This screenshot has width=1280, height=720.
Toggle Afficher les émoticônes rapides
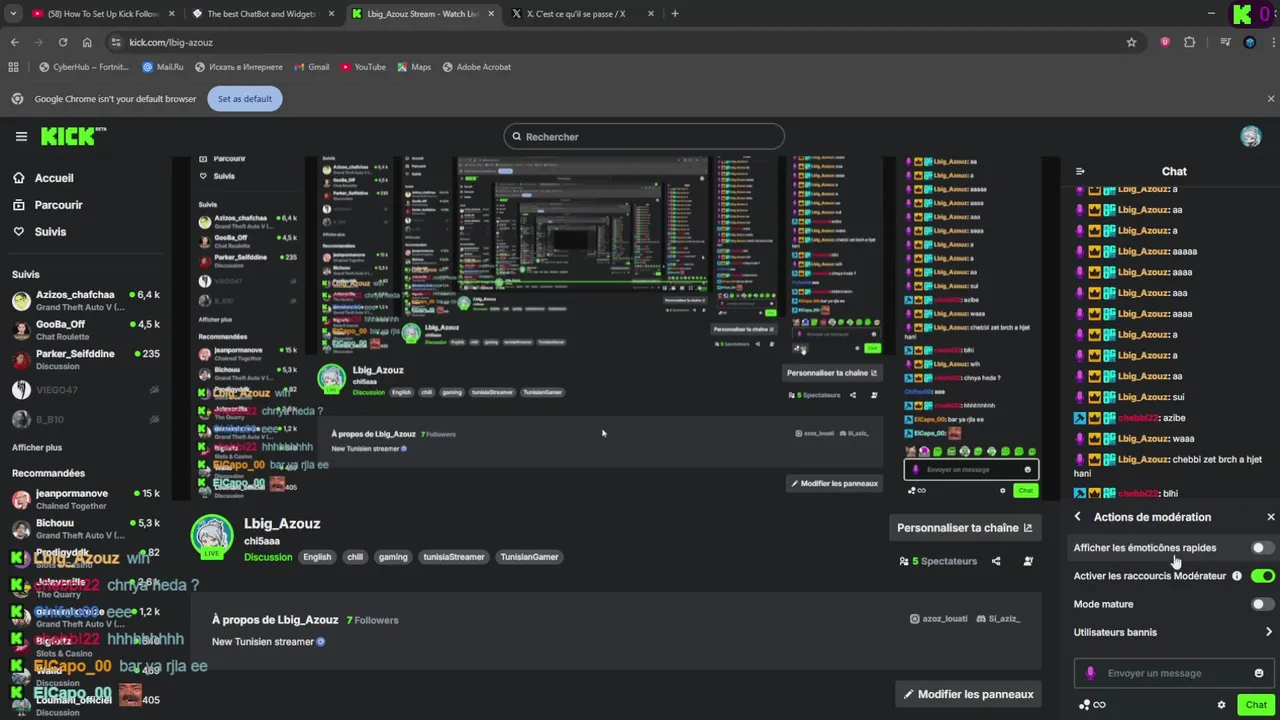point(1263,548)
